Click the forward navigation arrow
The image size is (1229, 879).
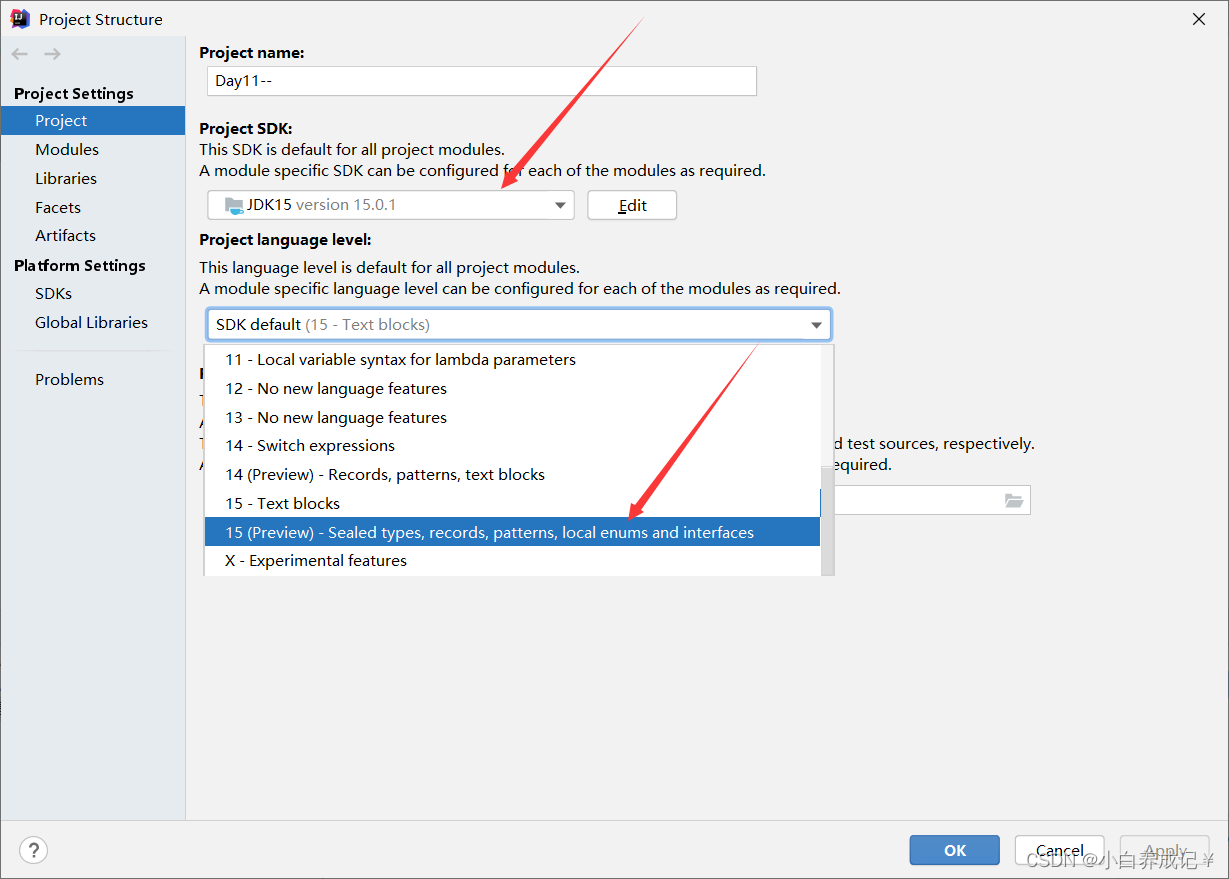[x=52, y=54]
